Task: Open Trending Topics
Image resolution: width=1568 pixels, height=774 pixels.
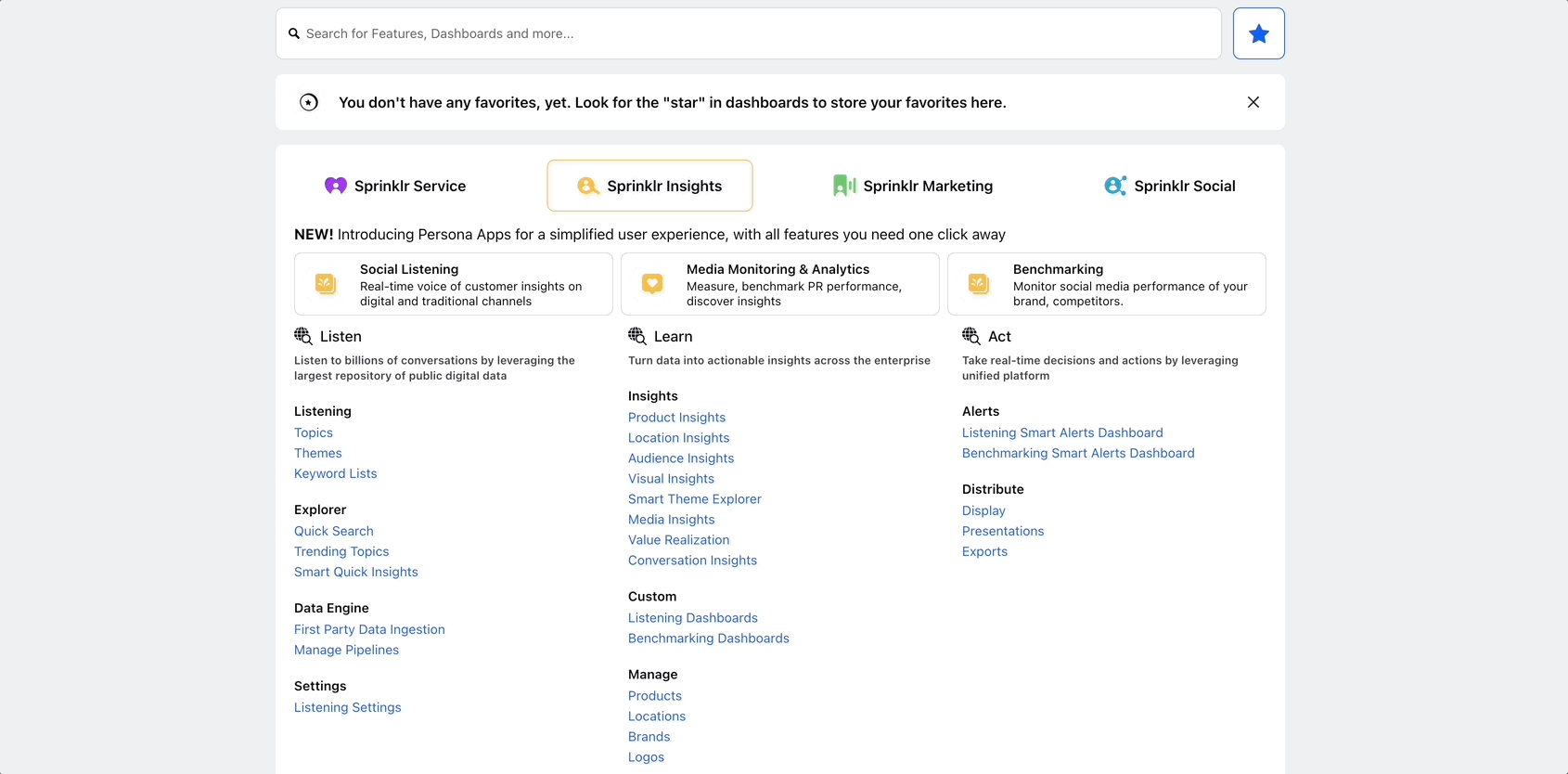Action: (341, 551)
